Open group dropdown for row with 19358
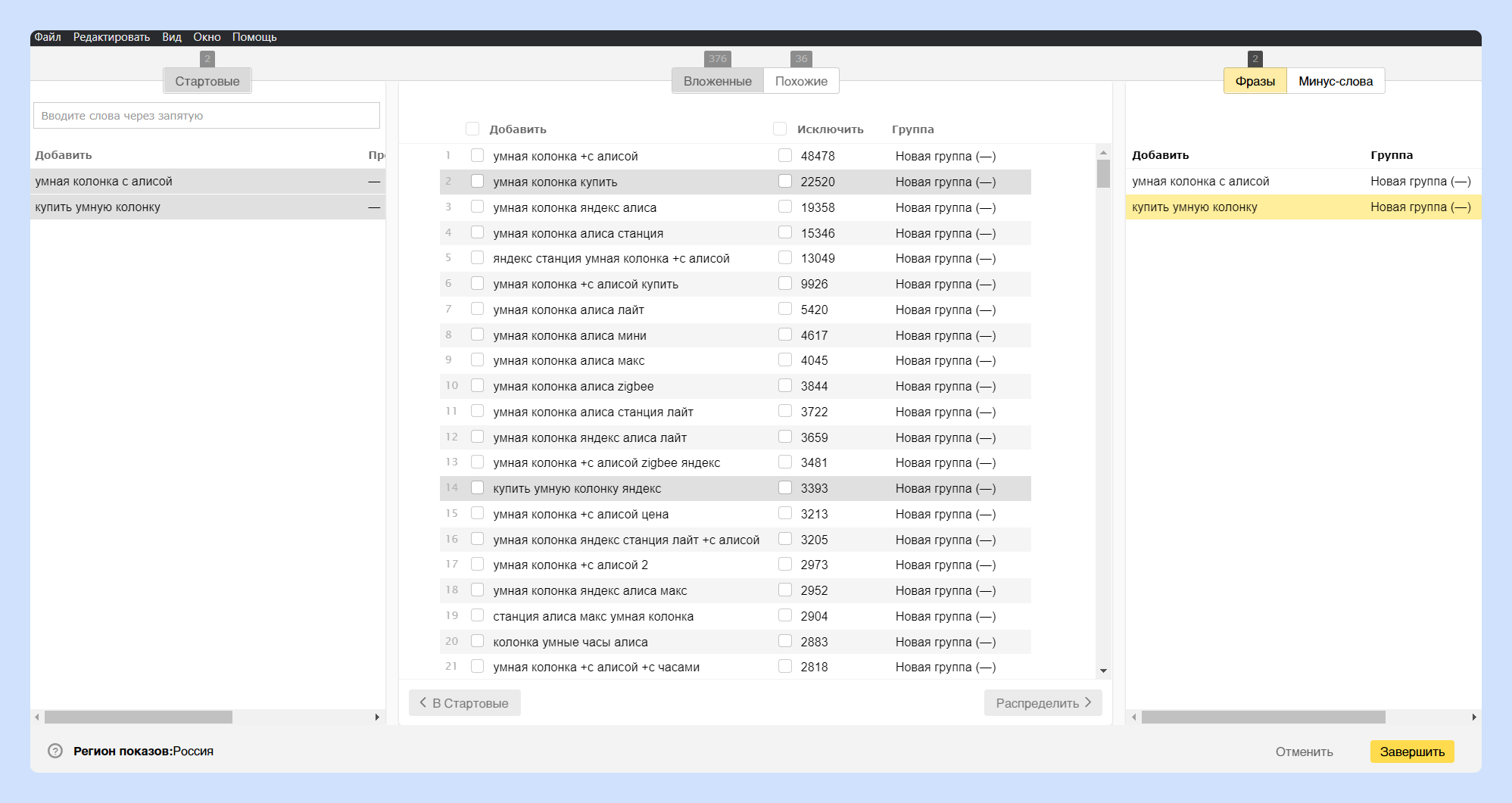Viewport: 1512px width, 803px height. 945,207
